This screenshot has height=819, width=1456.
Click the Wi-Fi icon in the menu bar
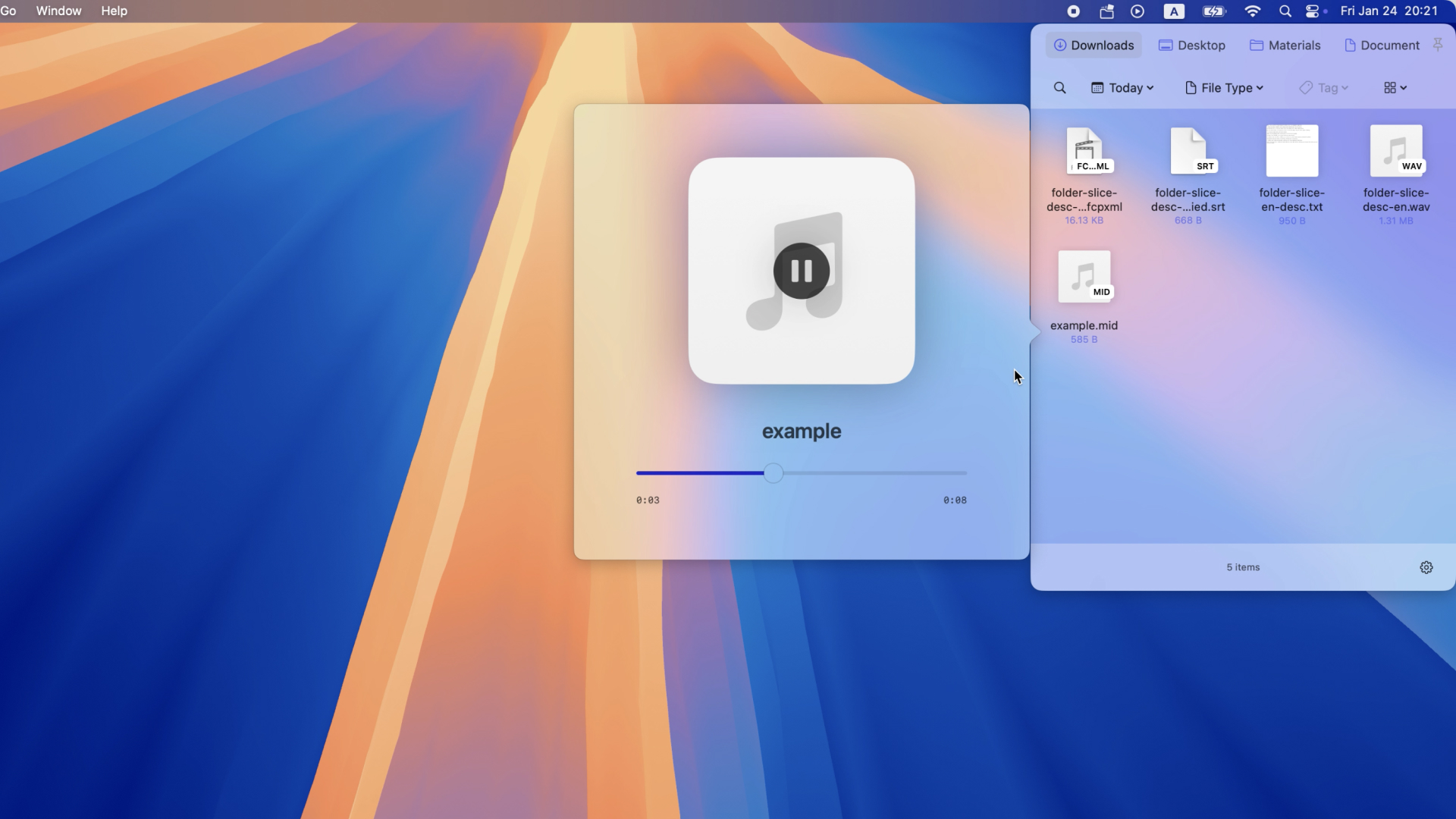pos(1252,11)
